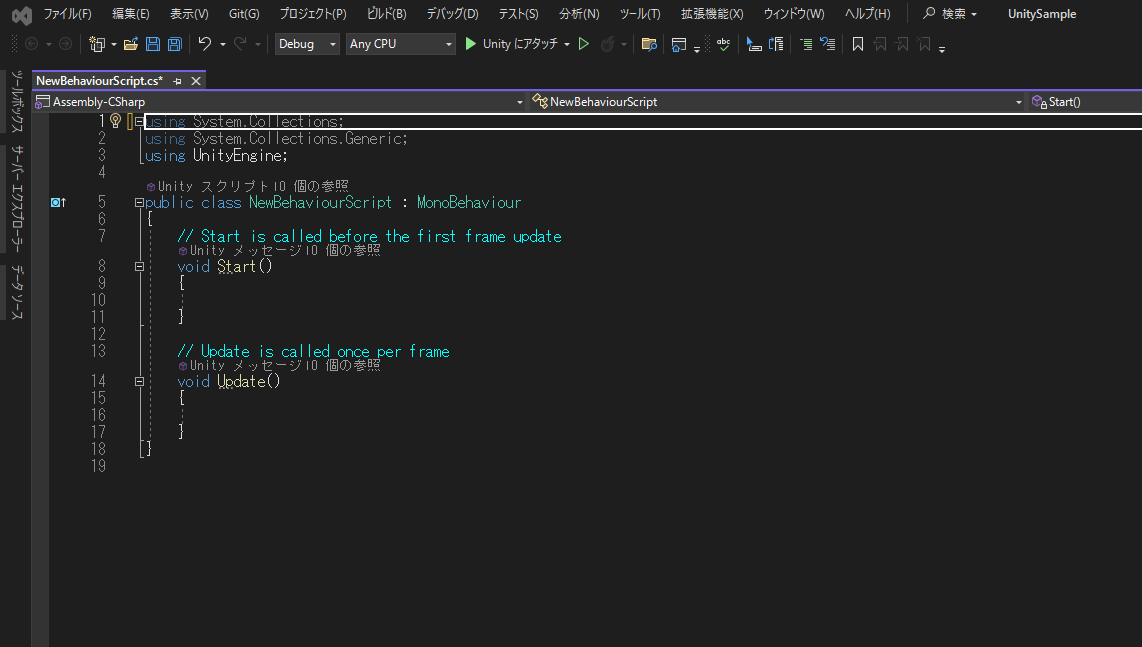Click the abc spell checker icon
The height and width of the screenshot is (647, 1142).
point(723,44)
